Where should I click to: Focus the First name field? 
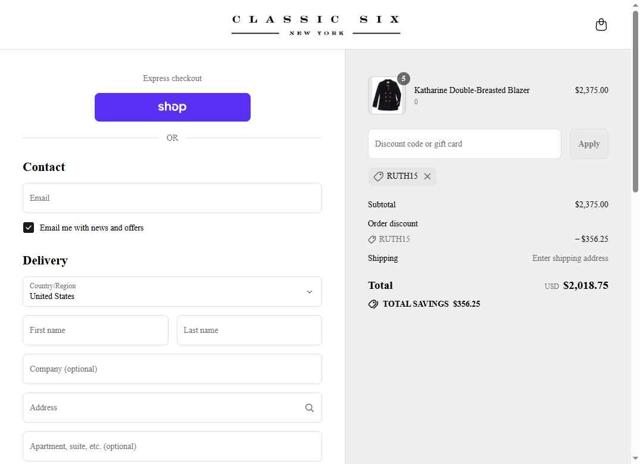[x=95, y=330]
